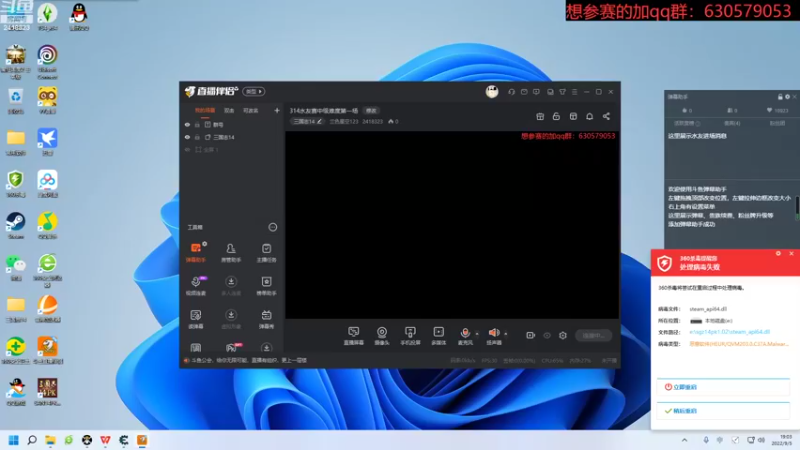Click the round more icon beside 工具箱

pyautogui.click(x=273, y=227)
